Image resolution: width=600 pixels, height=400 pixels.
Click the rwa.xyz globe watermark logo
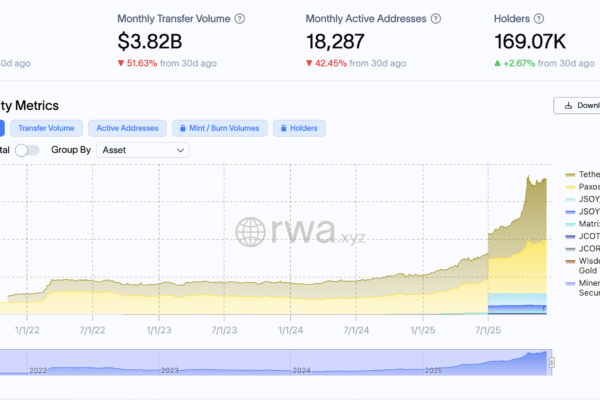(250, 231)
